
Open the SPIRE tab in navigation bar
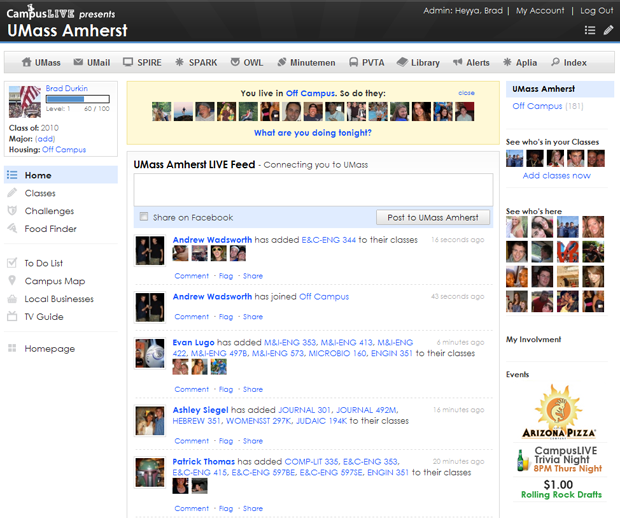click(141, 62)
